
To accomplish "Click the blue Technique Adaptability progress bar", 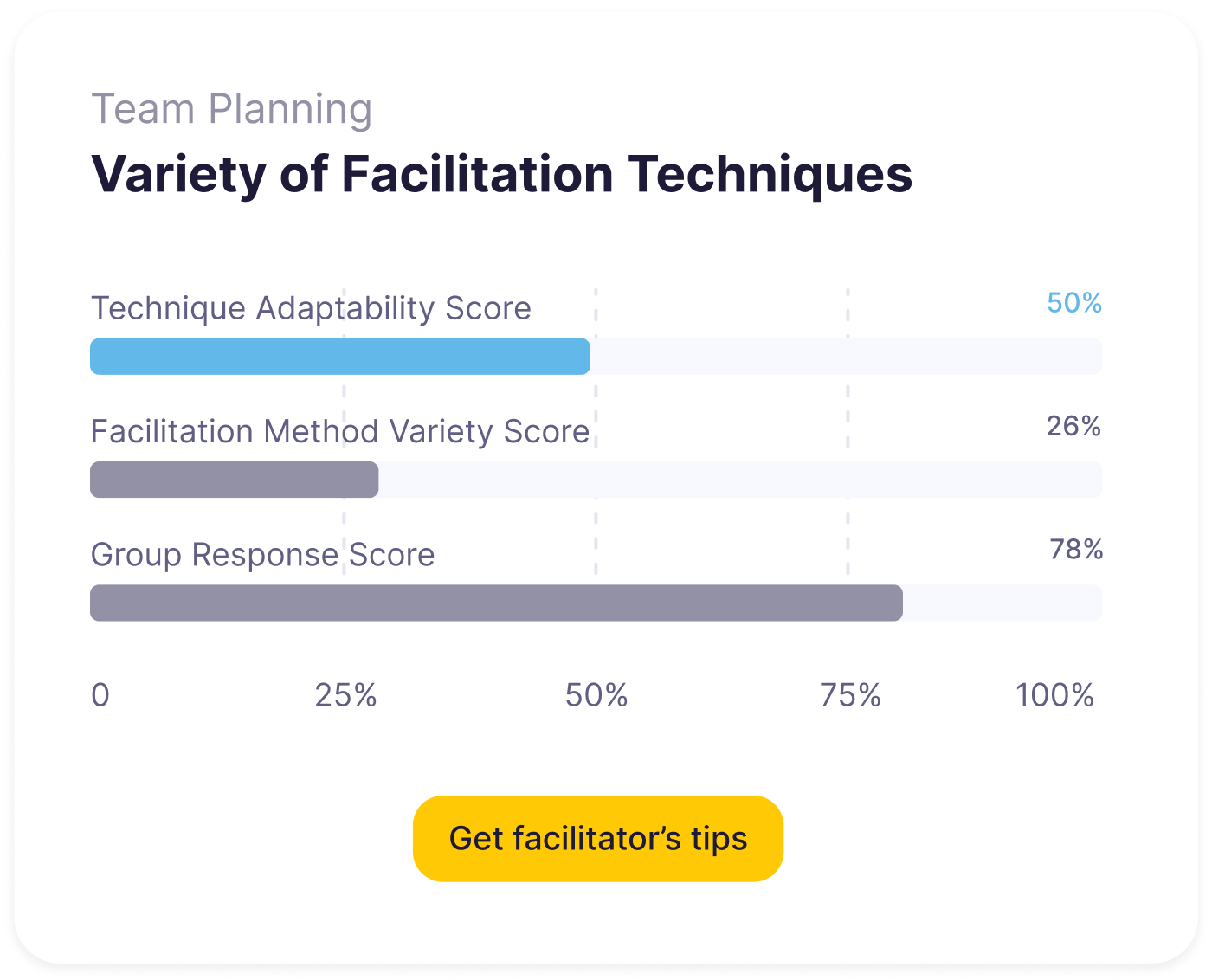I will pos(339,357).
